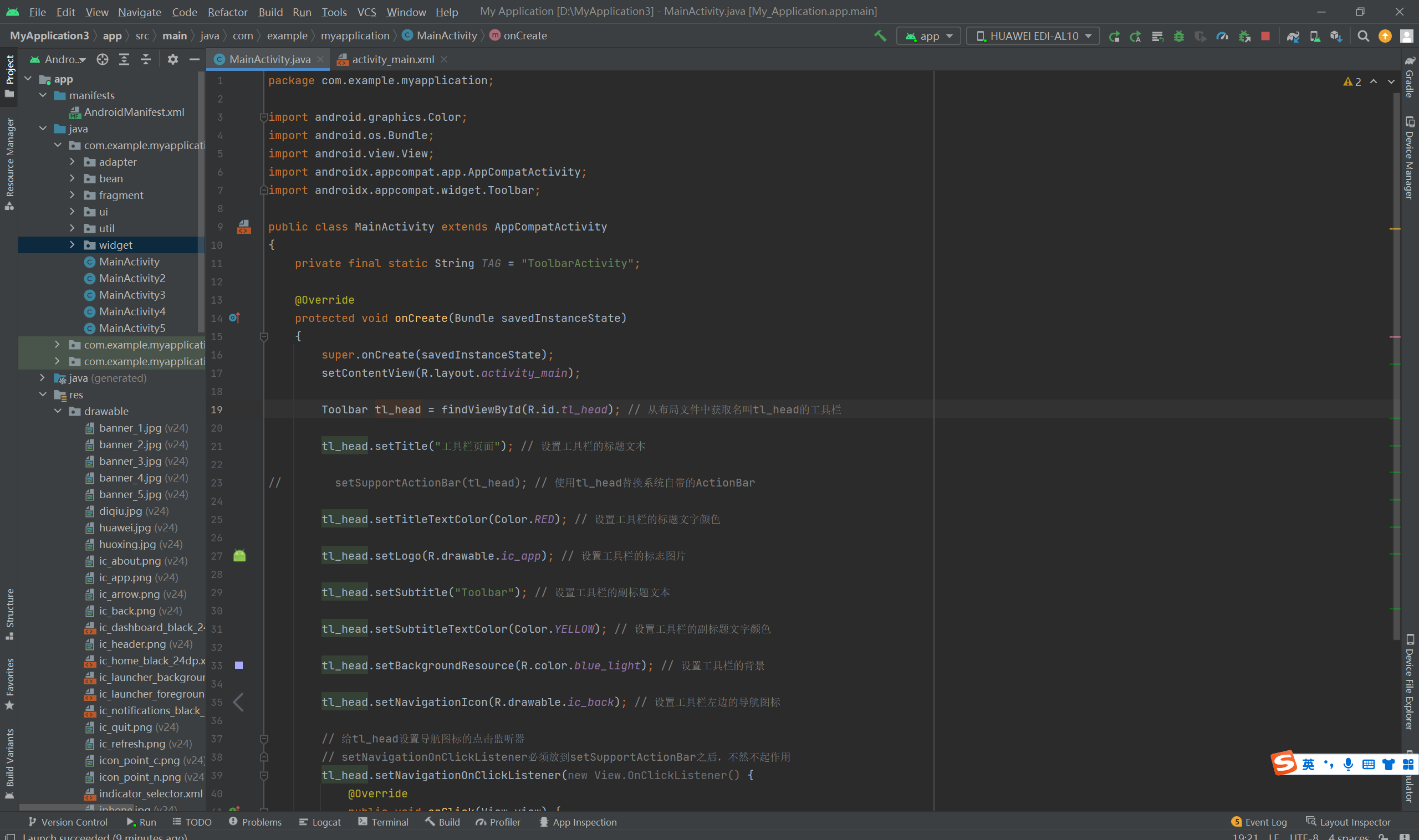Open the HUAWEI EDI-AL10 device dropdown
Image resolution: width=1419 pixels, height=840 pixels.
(1032, 36)
